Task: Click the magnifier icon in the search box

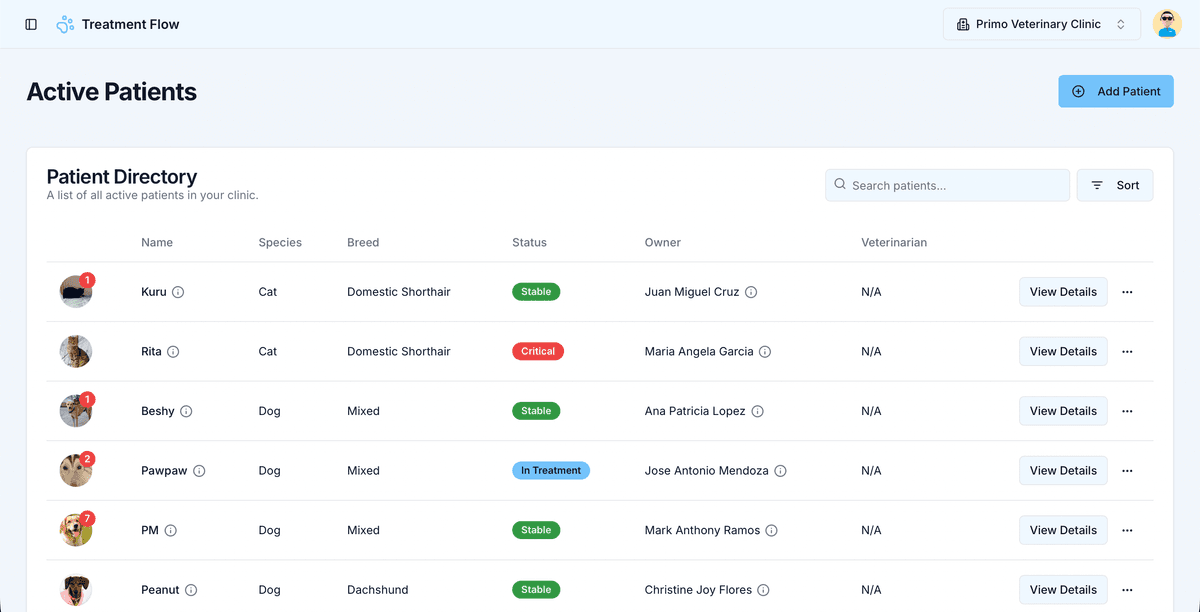Action: click(840, 185)
